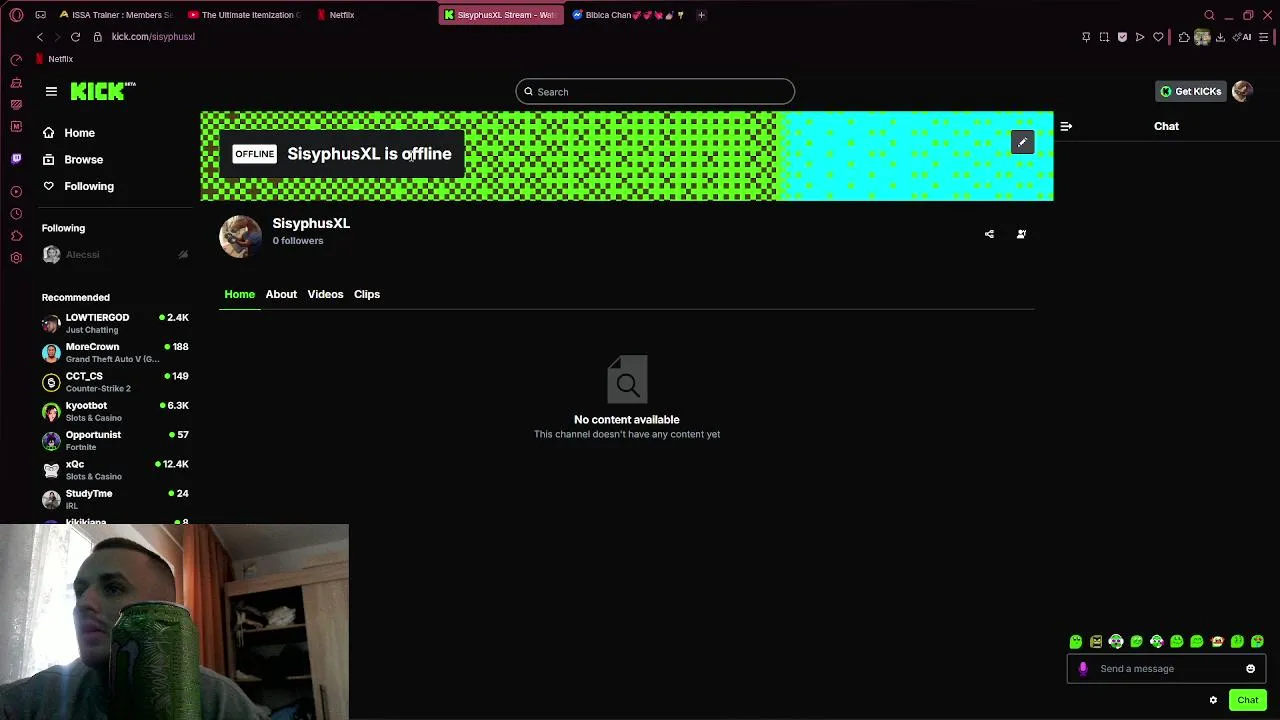The width and height of the screenshot is (1280, 720).
Task: Open the SisyphusXL channel avatar
Action: tap(240, 236)
